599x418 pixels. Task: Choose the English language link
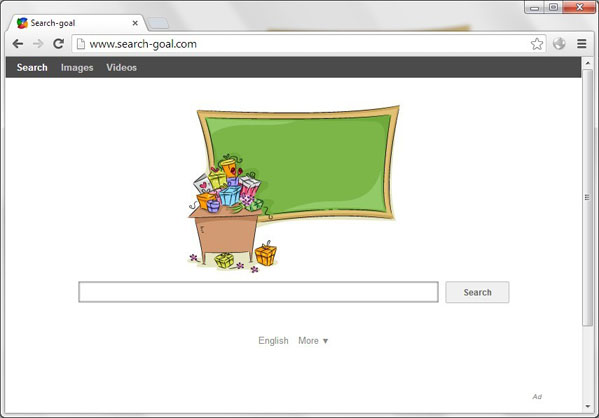(273, 340)
